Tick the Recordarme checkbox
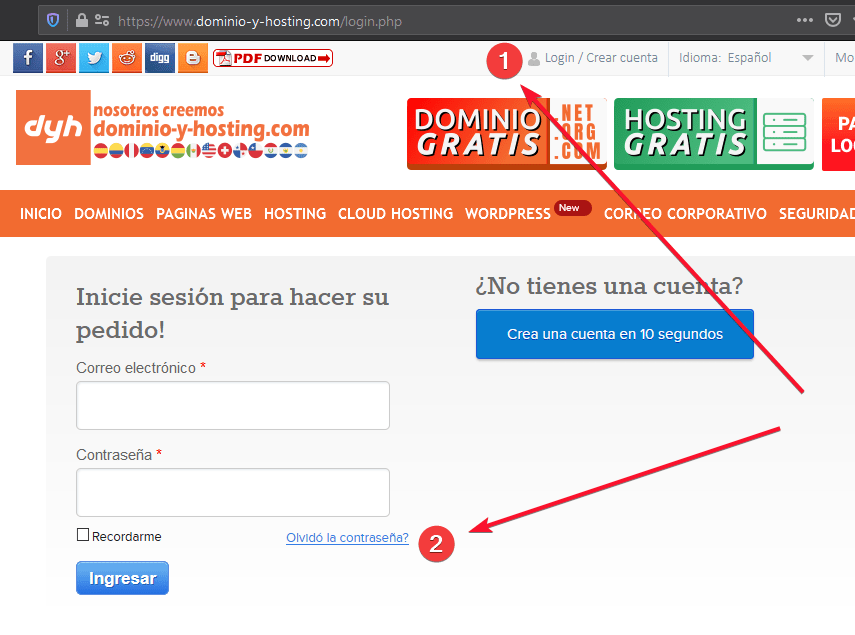Viewport: 855px width, 635px height. click(83, 535)
